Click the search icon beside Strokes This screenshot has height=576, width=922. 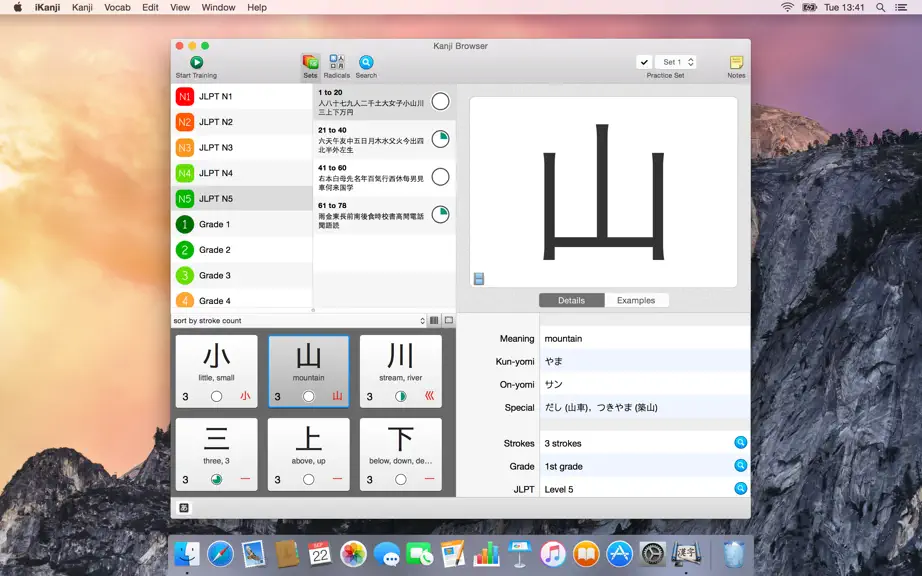click(740, 443)
